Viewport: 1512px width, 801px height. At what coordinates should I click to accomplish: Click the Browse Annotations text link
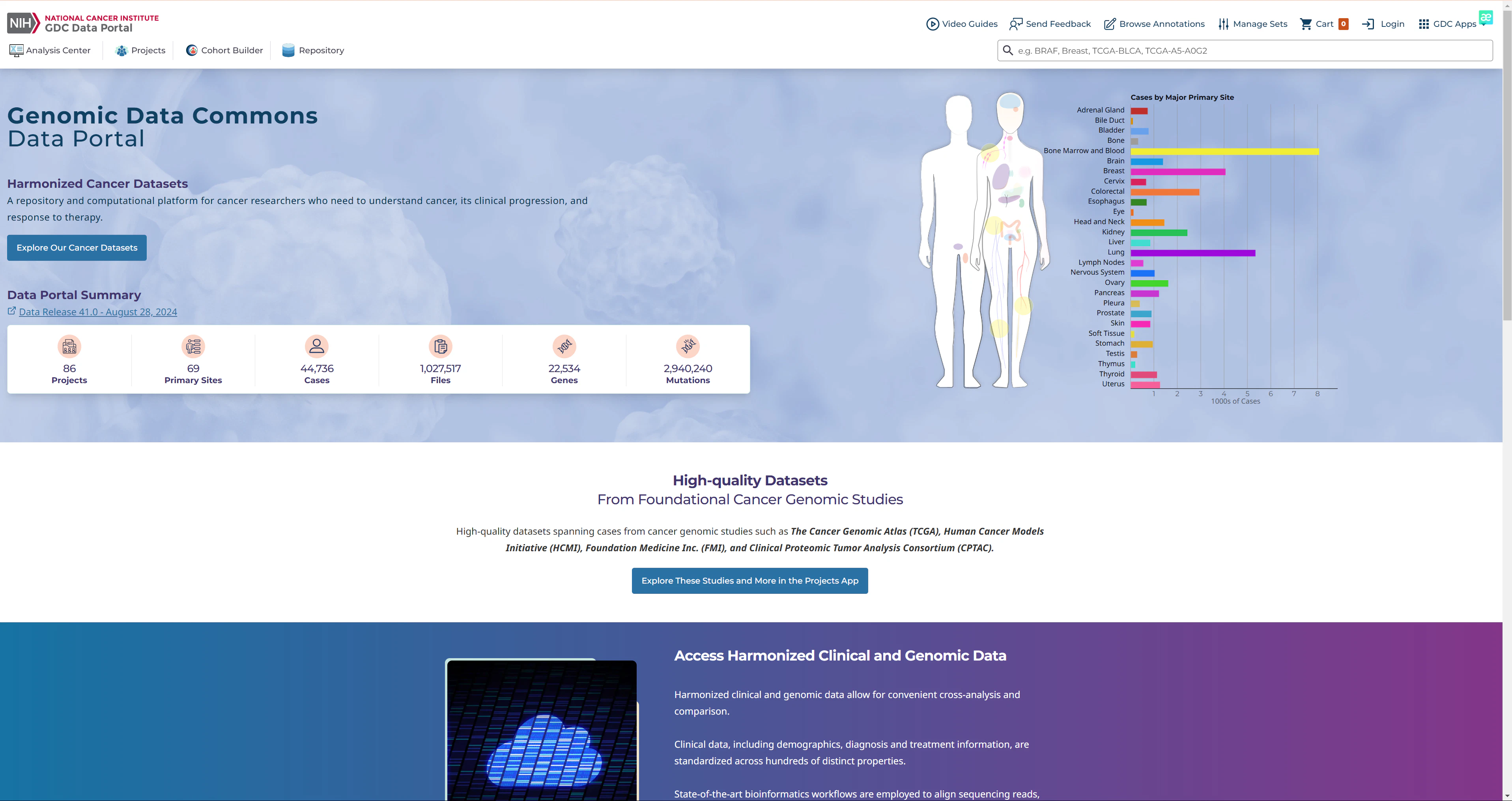pyautogui.click(x=1162, y=24)
